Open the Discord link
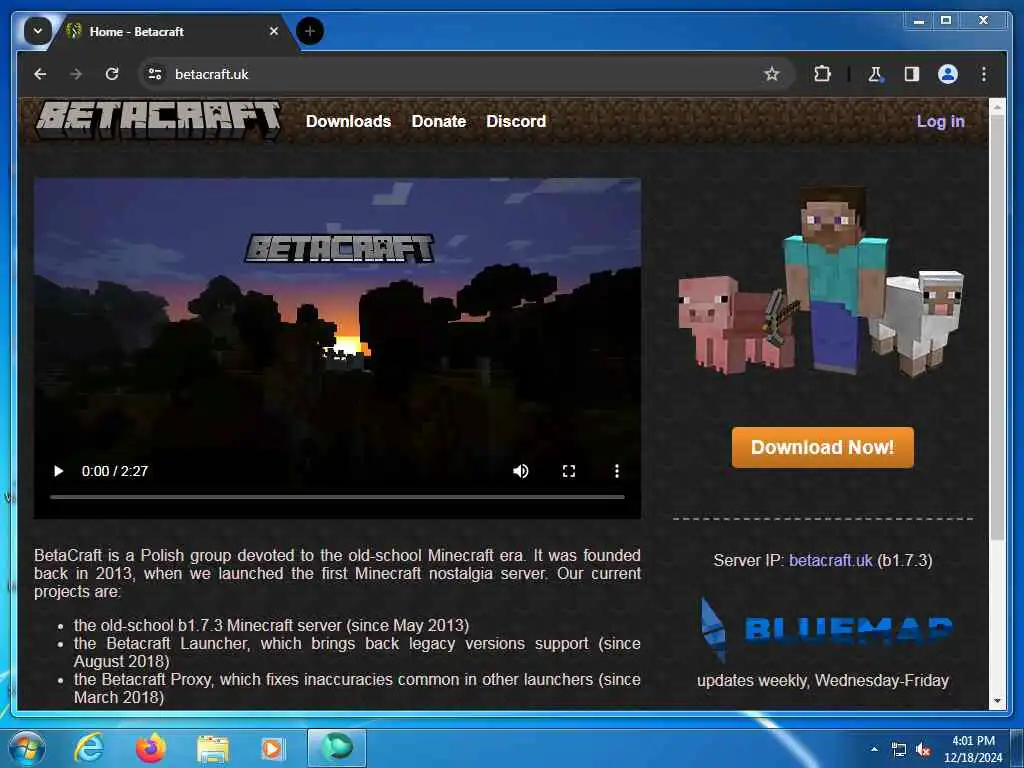The image size is (1024, 768). (x=516, y=121)
